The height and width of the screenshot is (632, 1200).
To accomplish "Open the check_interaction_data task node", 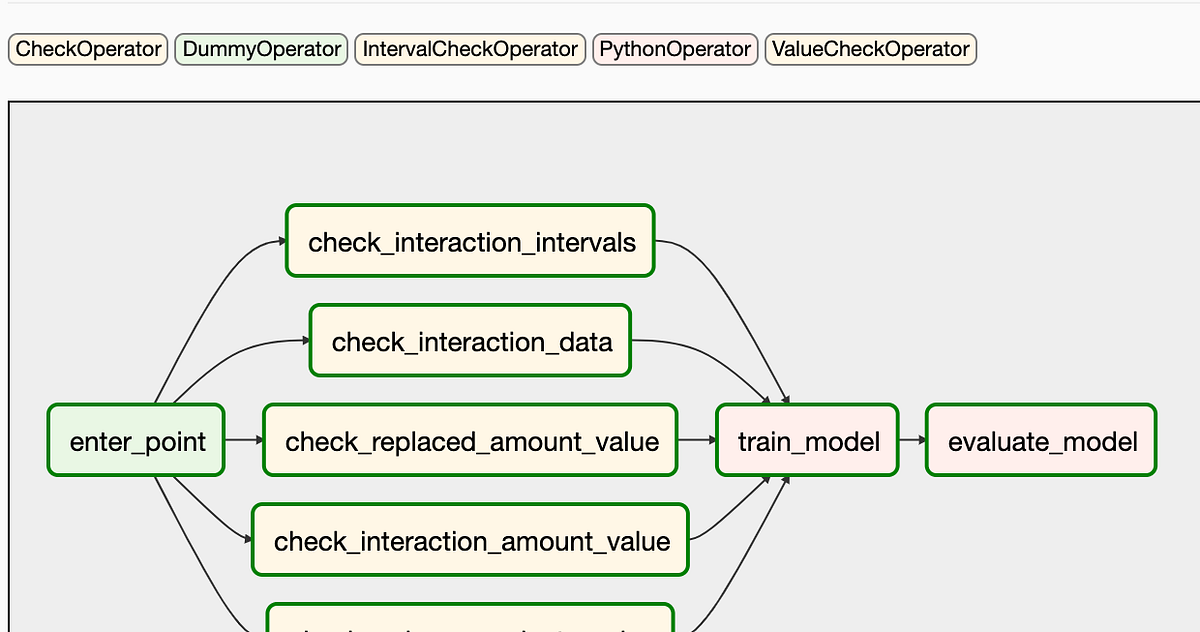I will tap(469, 340).
